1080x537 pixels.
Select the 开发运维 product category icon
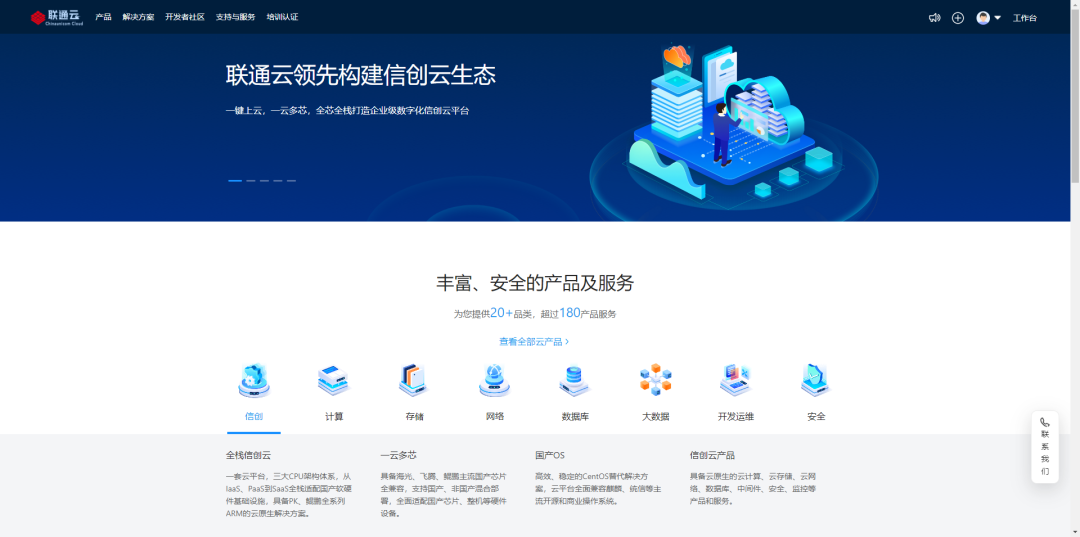(735, 381)
